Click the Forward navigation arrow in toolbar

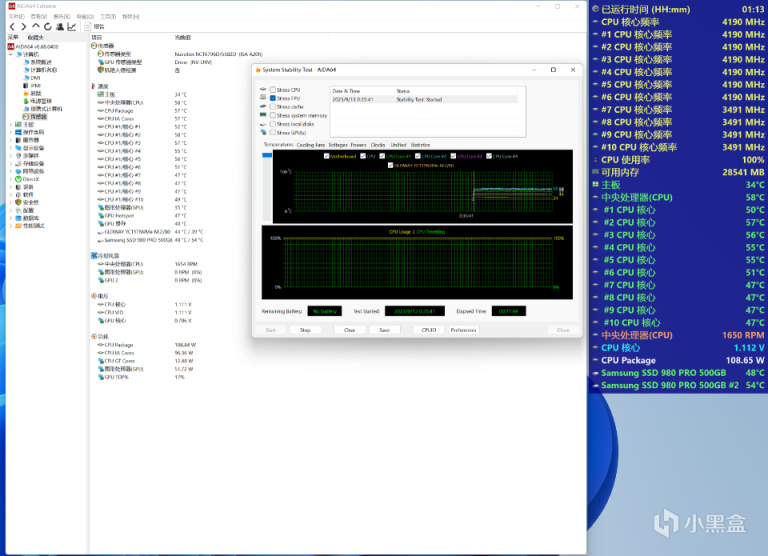pos(23,26)
